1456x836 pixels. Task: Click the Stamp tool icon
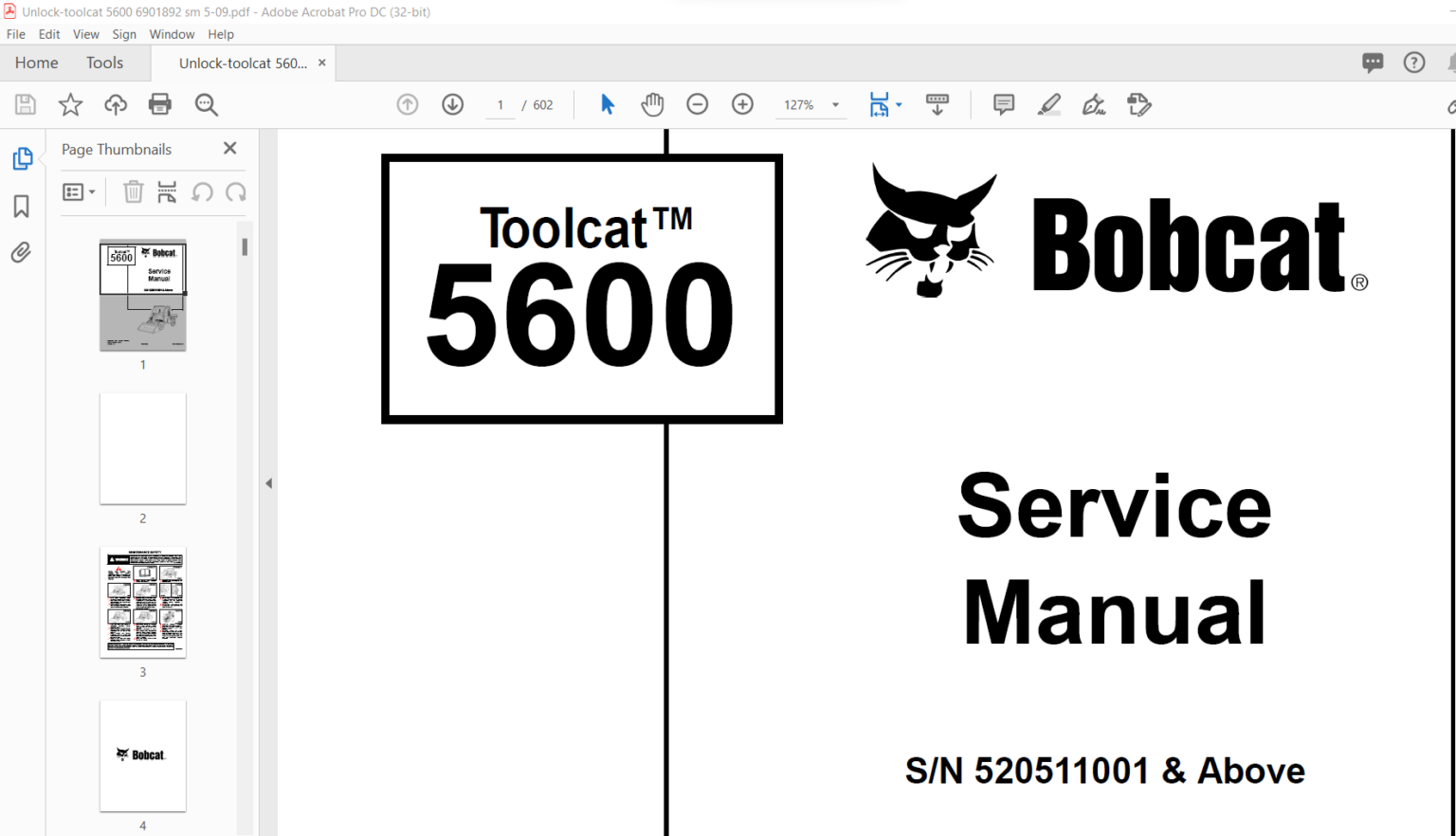(x=1139, y=105)
